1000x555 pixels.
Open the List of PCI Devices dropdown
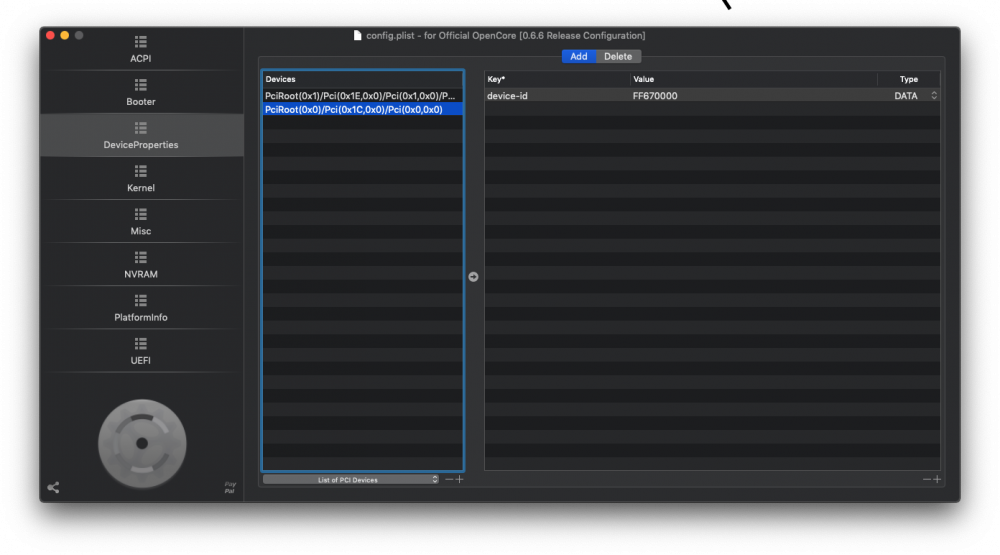click(x=351, y=480)
